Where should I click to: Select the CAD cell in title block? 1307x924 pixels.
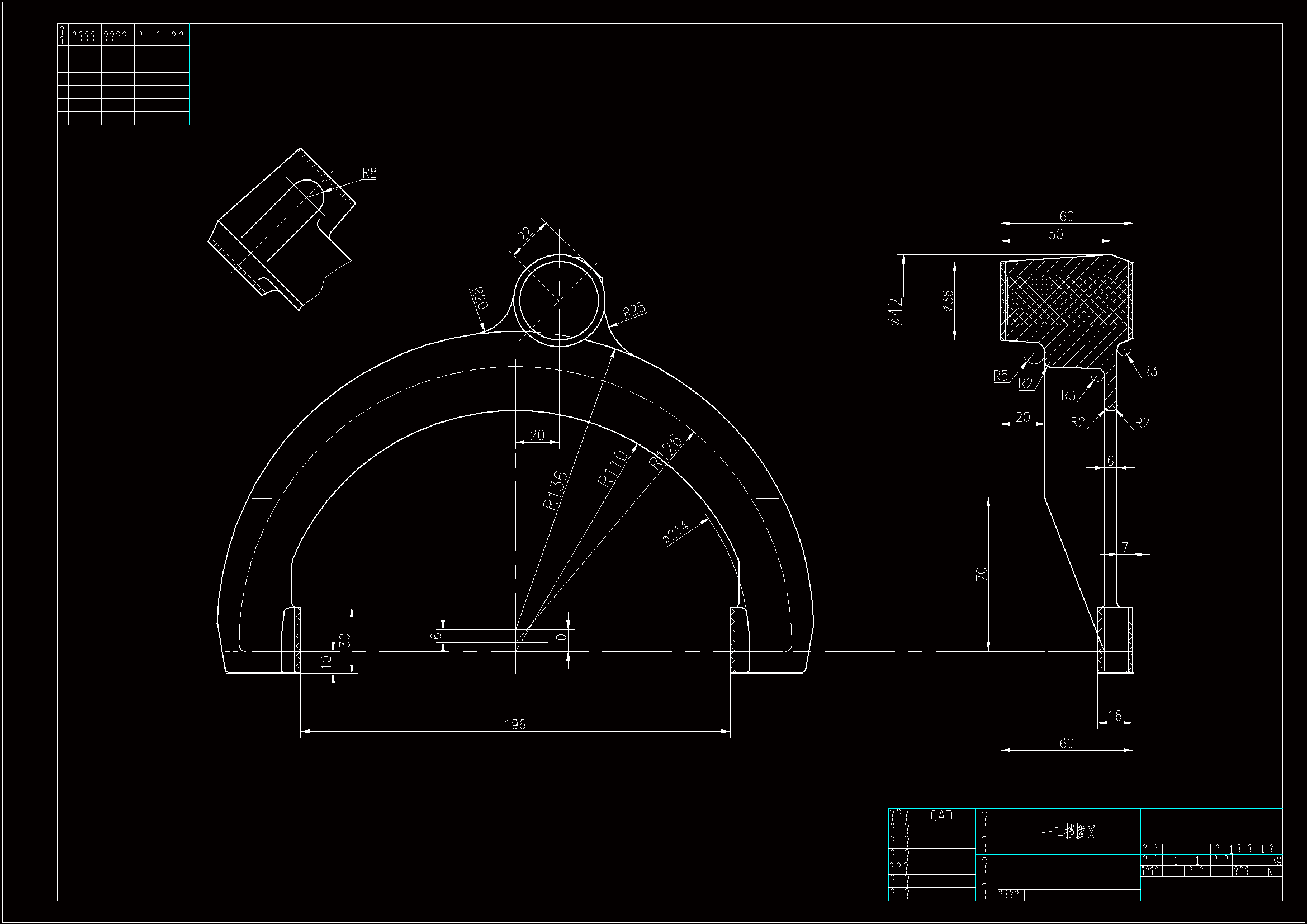click(941, 816)
